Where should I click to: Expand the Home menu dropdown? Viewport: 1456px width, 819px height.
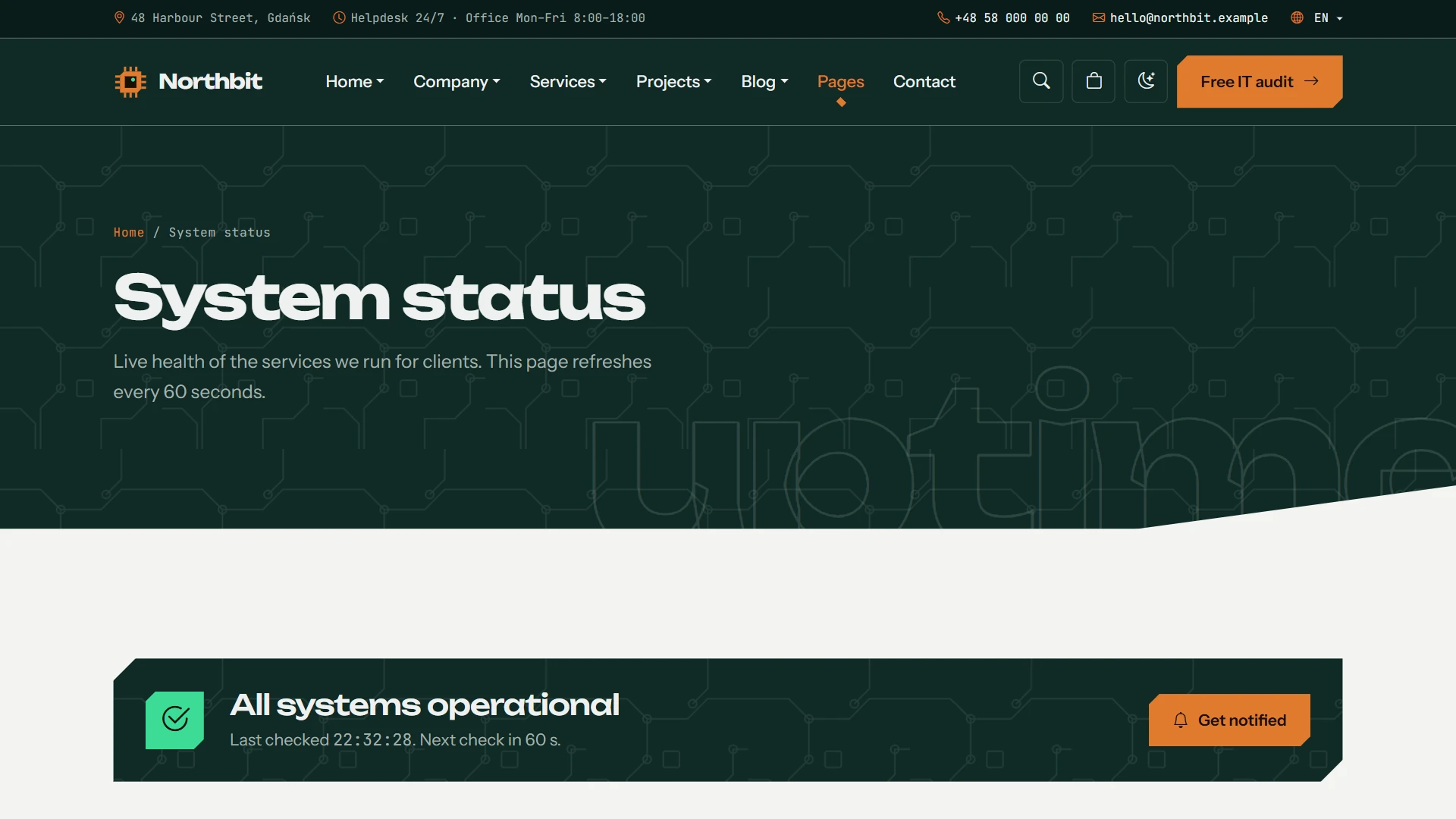click(355, 81)
